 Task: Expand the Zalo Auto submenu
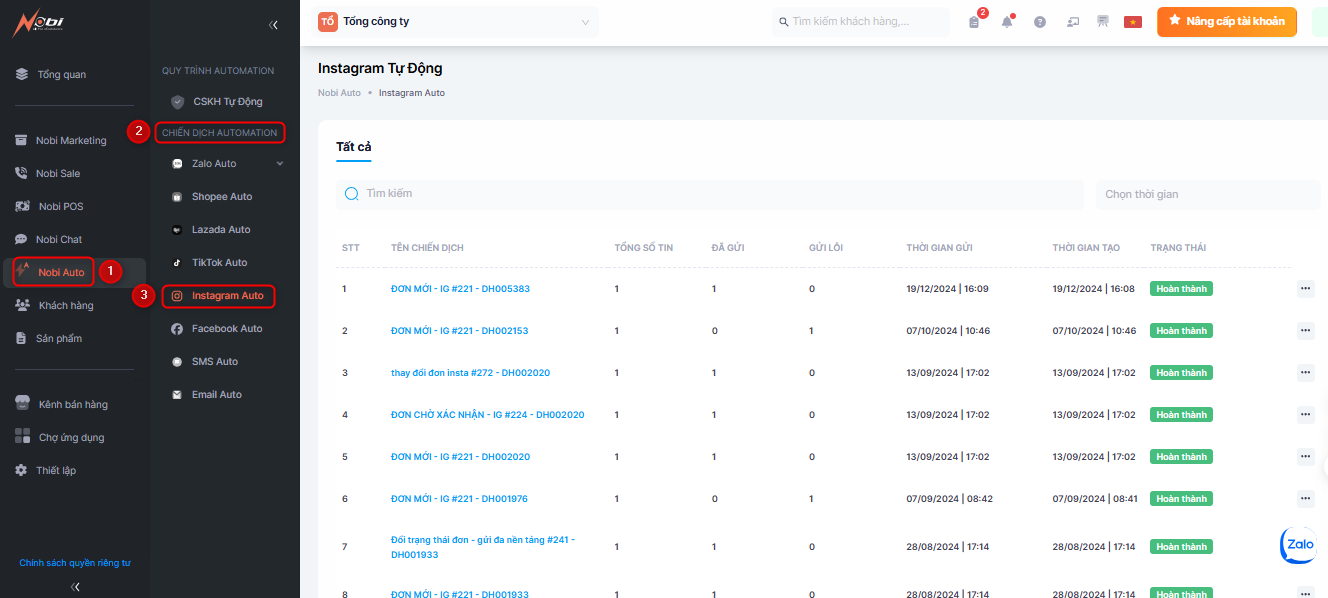pyautogui.click(x=280, y=164)
